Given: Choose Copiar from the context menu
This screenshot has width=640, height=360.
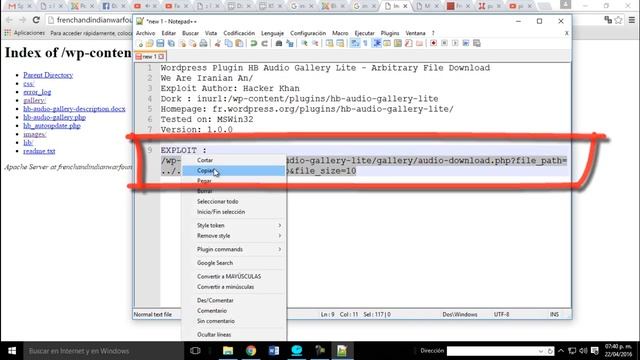Looking at the screenshot, I should pyautogui.click(x=233, y=171).
